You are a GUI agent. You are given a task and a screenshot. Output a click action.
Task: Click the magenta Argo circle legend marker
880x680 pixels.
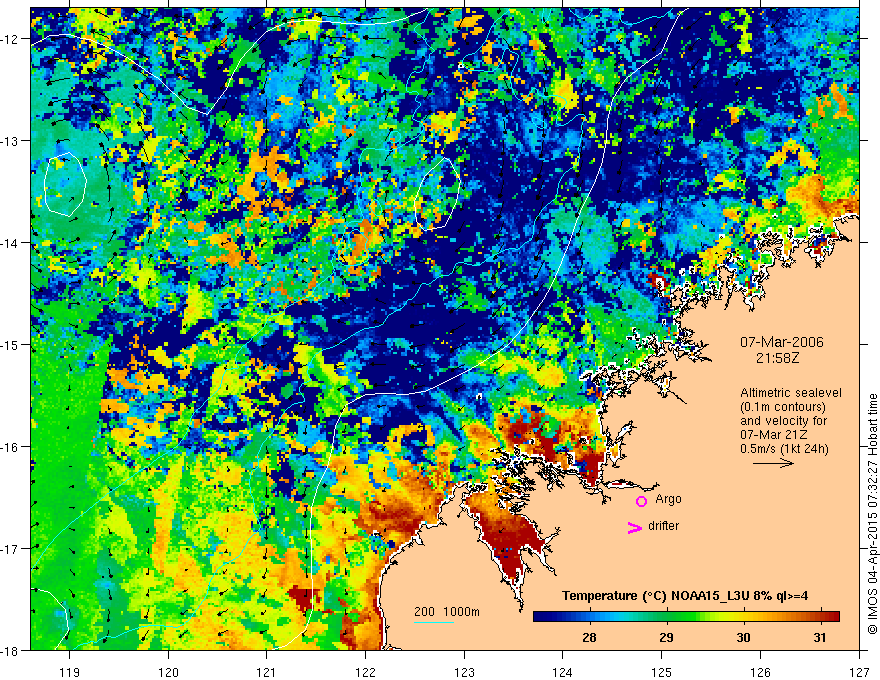(x=641, y=501)
